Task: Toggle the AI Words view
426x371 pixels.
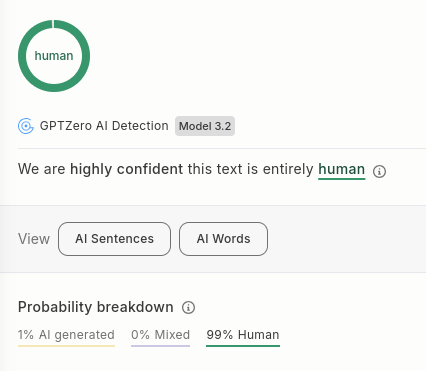Action: (223, 239)
